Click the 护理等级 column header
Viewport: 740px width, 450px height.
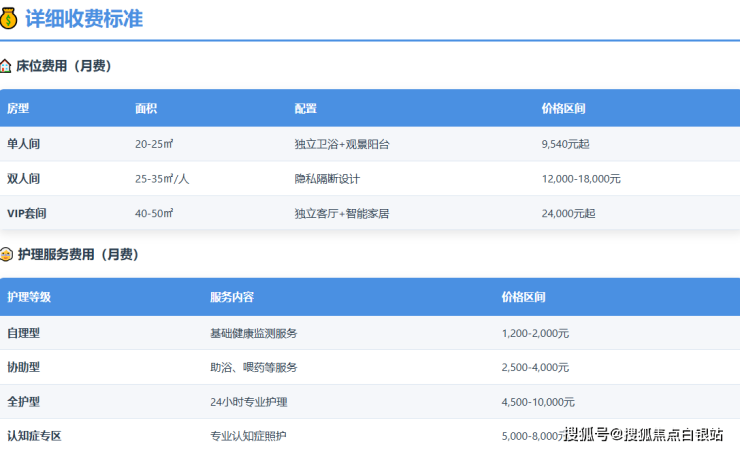pyautogui.click(x=28, y=297)
